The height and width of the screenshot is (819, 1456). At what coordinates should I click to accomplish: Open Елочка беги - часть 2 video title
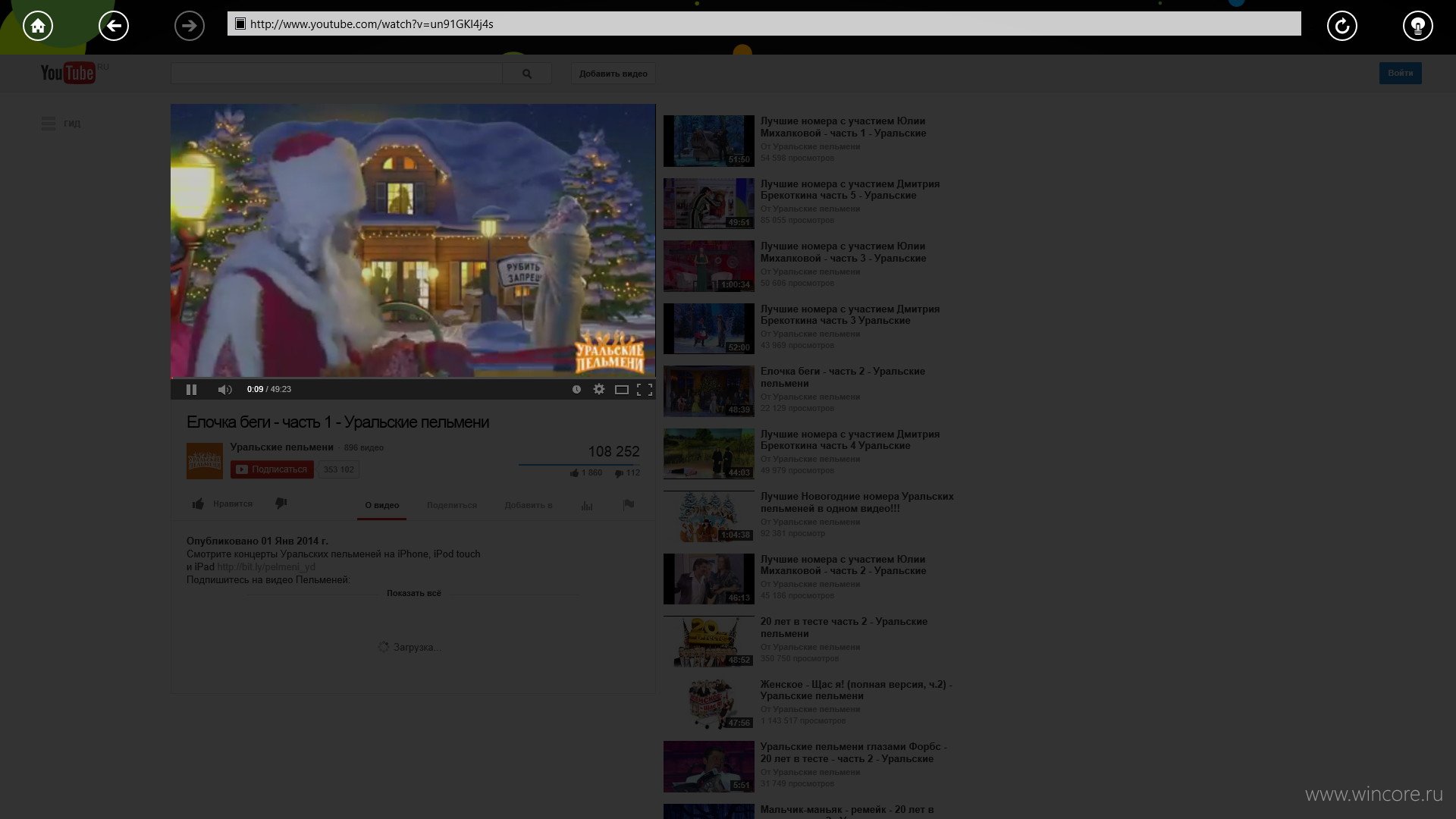[x=843, y=377]
